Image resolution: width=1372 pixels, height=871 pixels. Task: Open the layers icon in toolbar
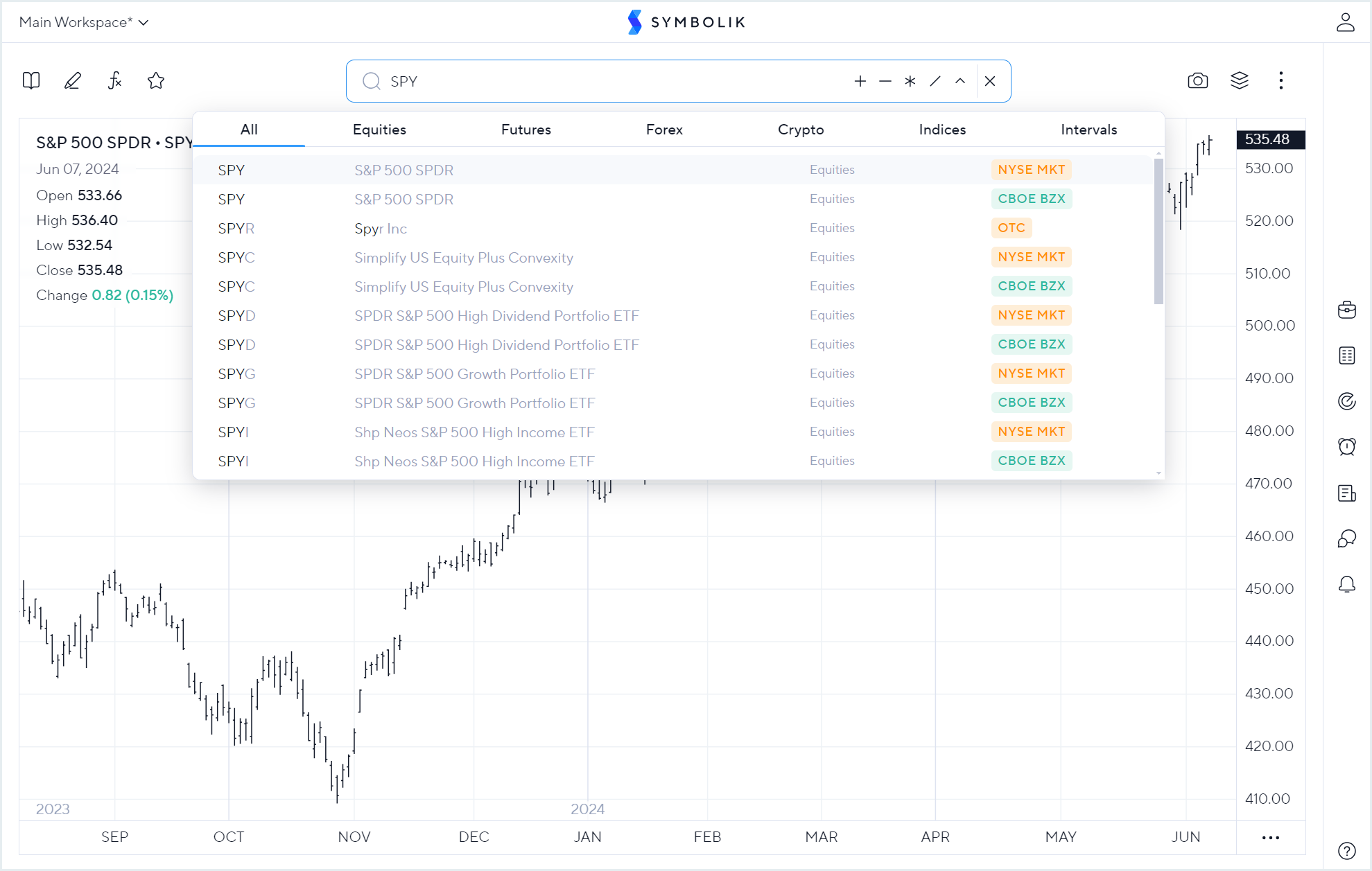click(x=1240, y=81)
